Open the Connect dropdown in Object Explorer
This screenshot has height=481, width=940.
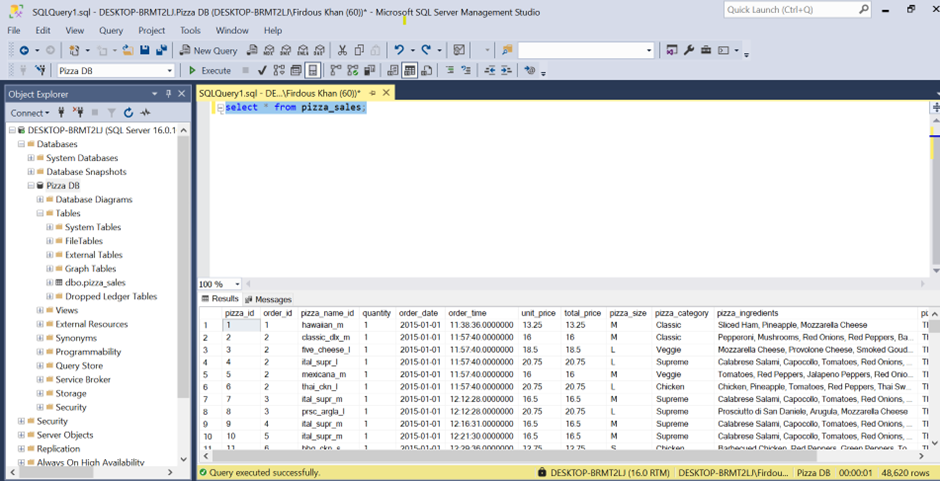coord(30,113)
